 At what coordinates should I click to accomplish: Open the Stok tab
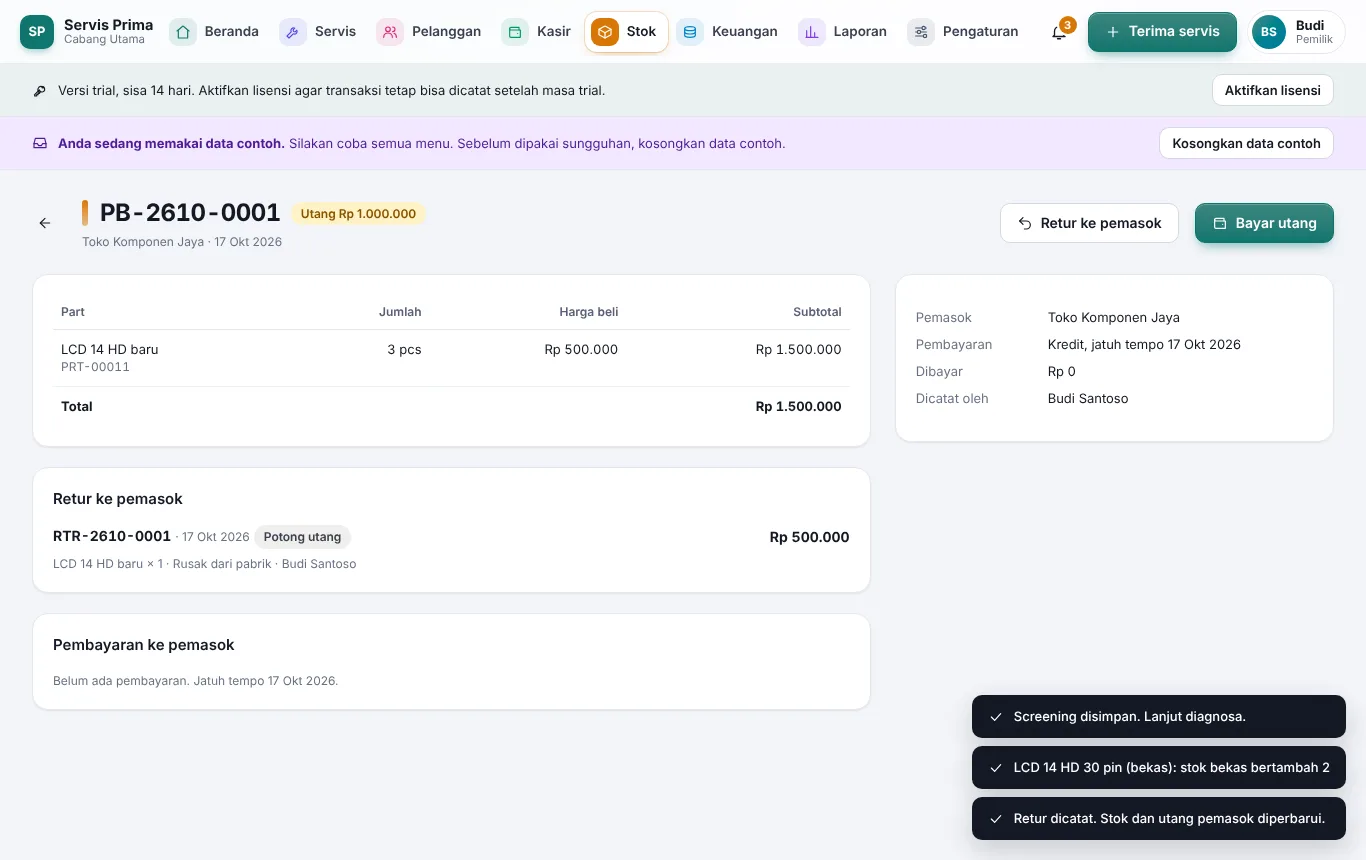click(x=626, y=32)
